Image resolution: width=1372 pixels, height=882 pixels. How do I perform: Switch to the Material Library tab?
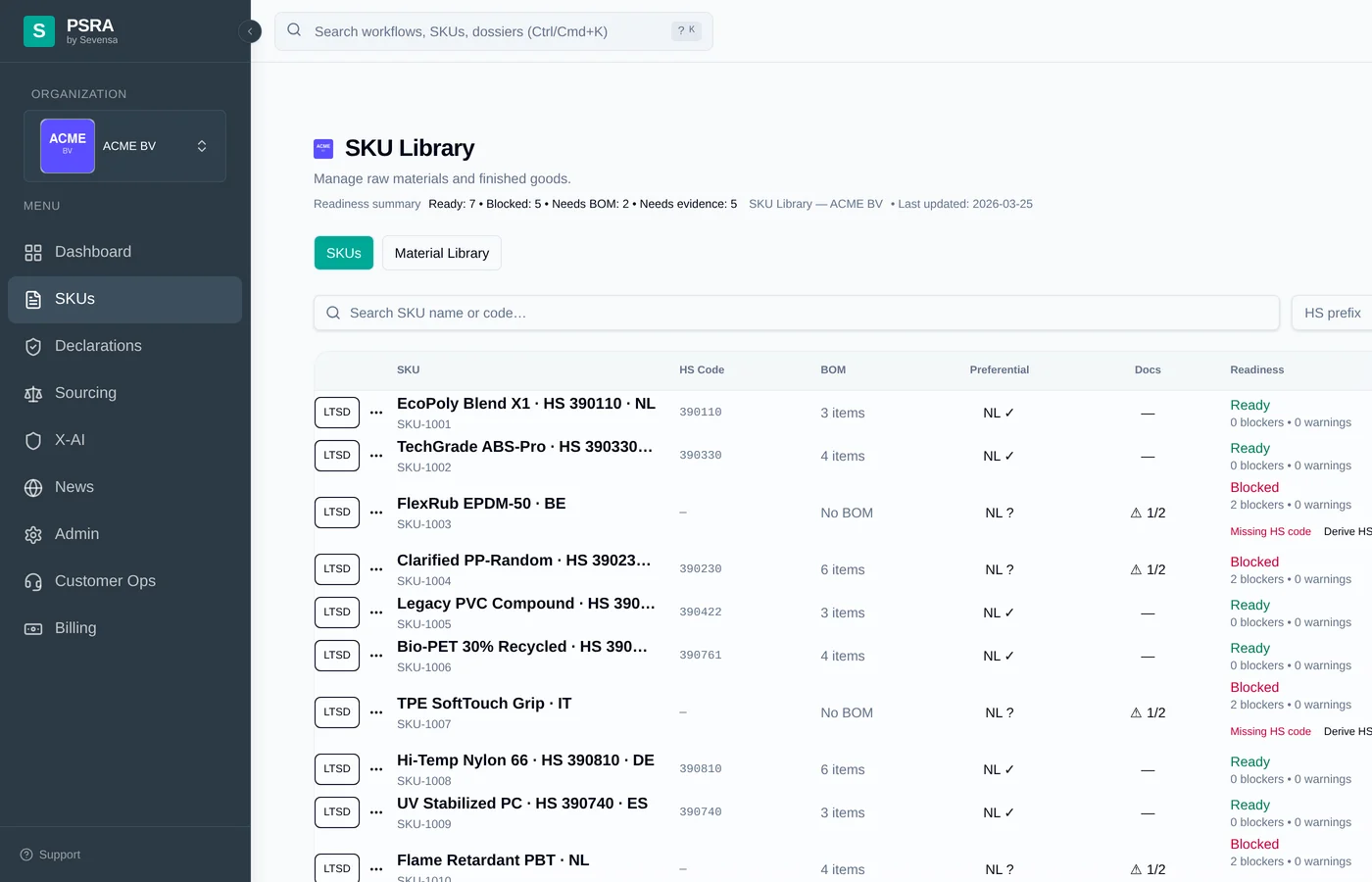coord(441,253)
